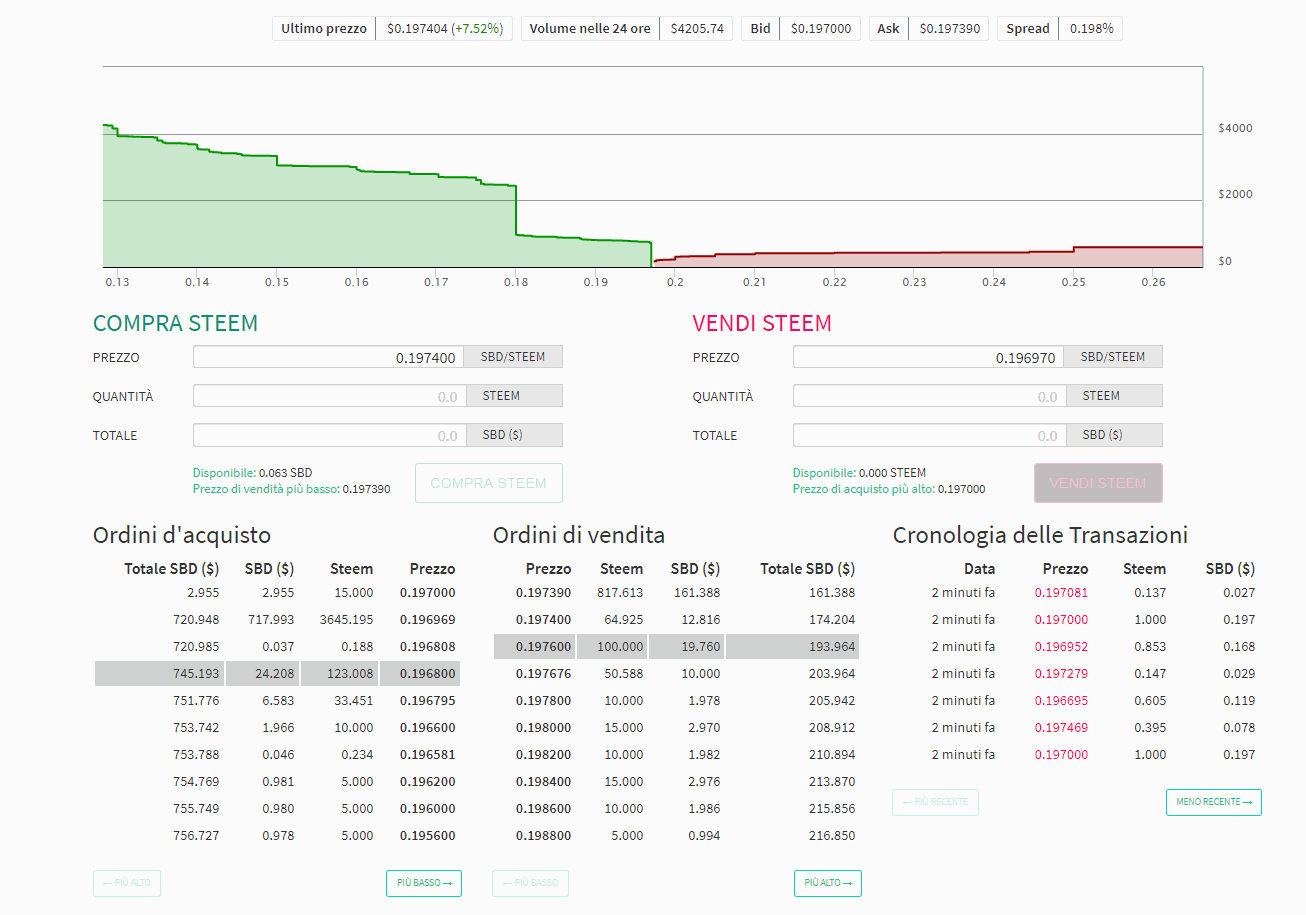Select sell order at price 0.197400

click(x=677, y=619)
